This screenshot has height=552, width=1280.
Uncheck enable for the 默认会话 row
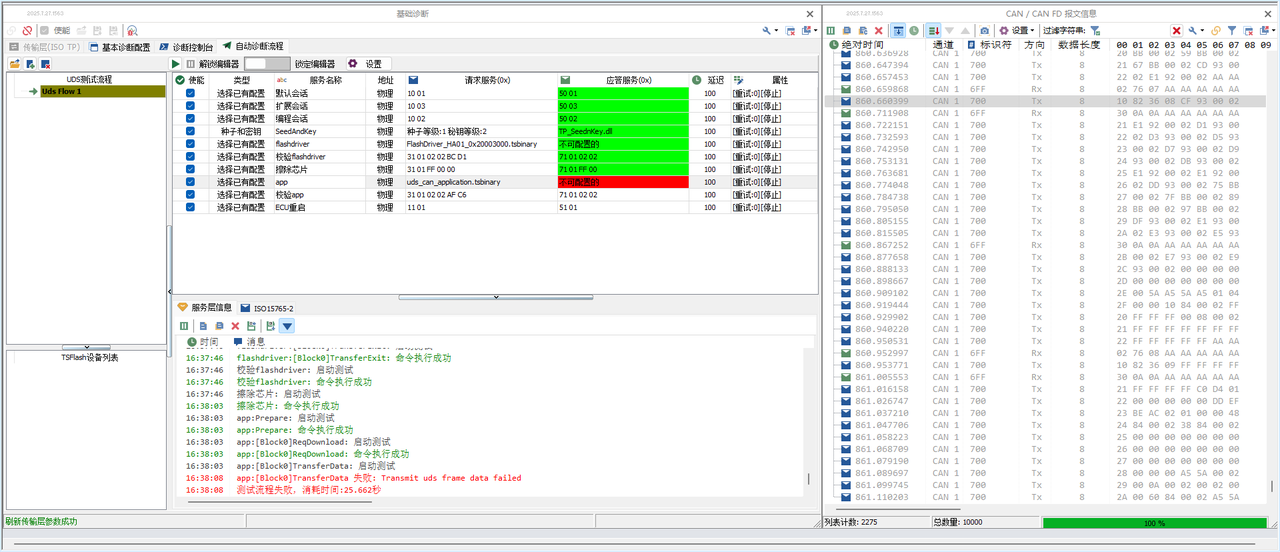coord(190,93)
